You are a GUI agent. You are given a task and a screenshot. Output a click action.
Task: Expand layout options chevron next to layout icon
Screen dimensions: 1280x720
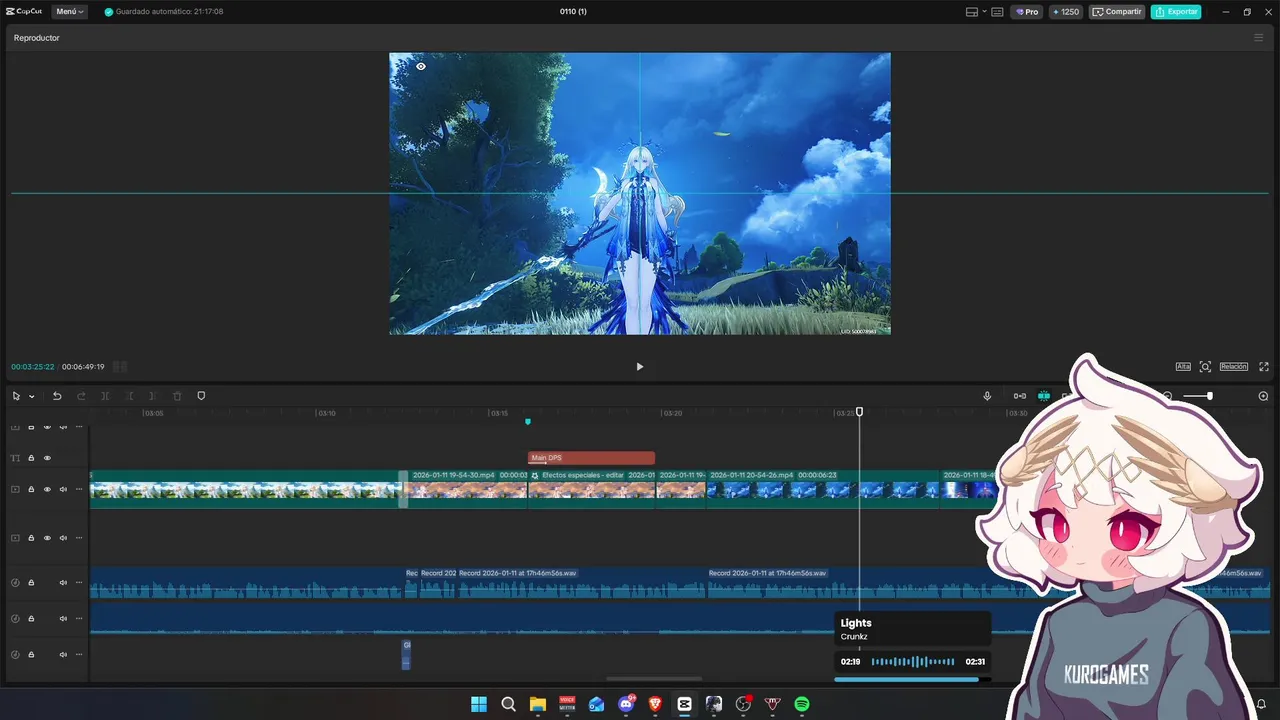point(984,12)
